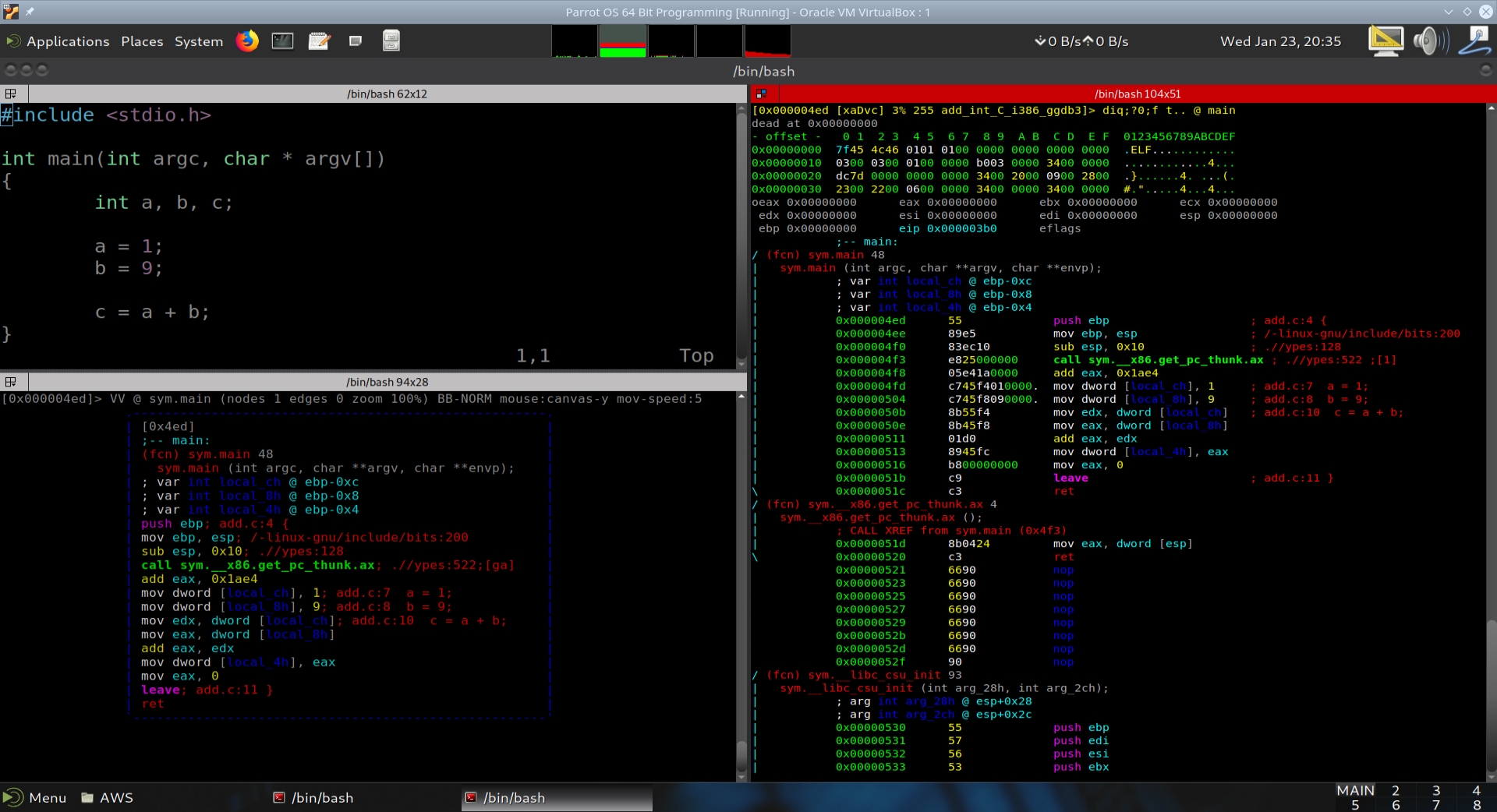Open the text editor notepad launcher
The height and width of the screenshot is (812, 1497).
[319, 41]
